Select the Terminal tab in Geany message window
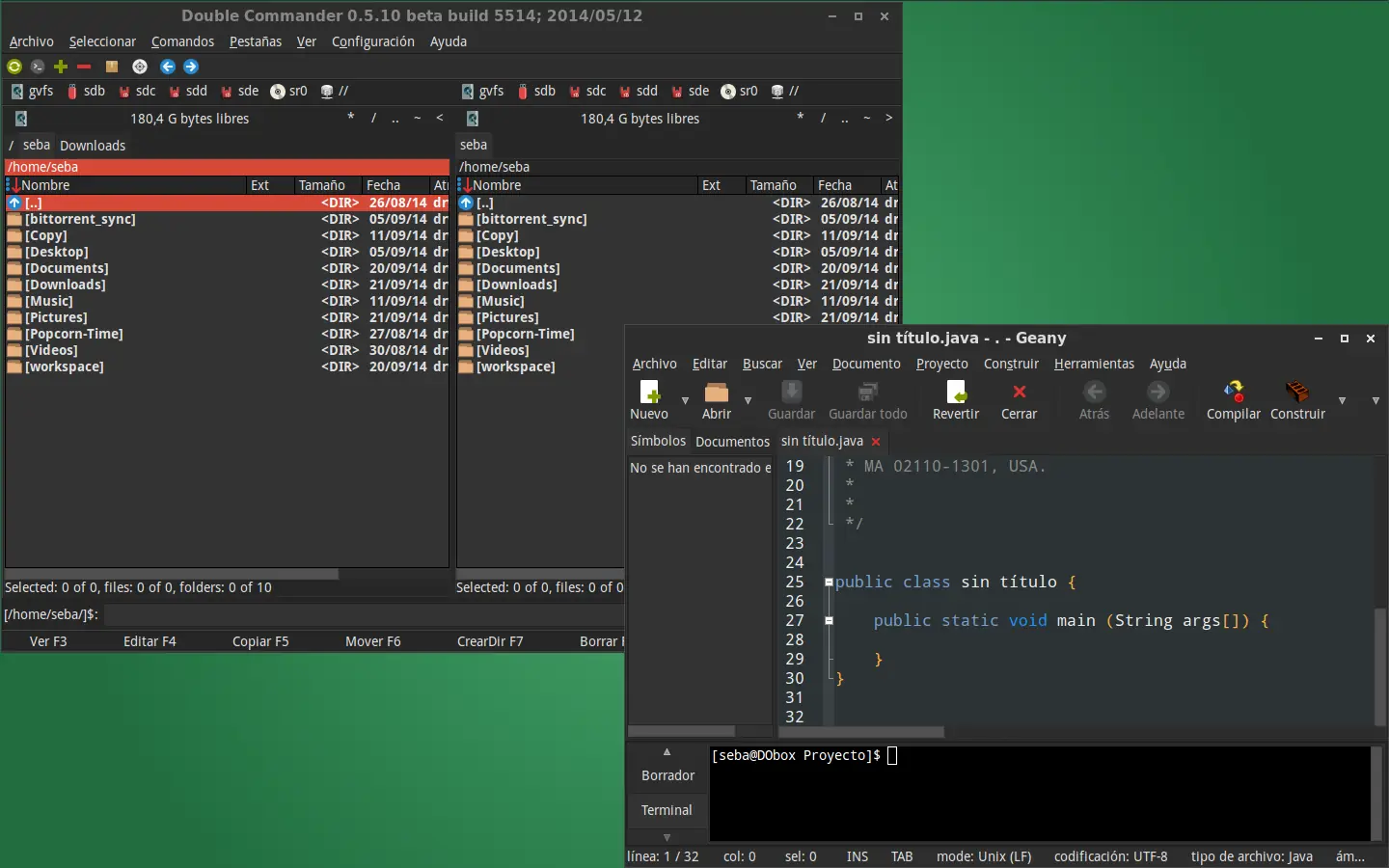Screen dimensions: 1389x868 point(667,810)
